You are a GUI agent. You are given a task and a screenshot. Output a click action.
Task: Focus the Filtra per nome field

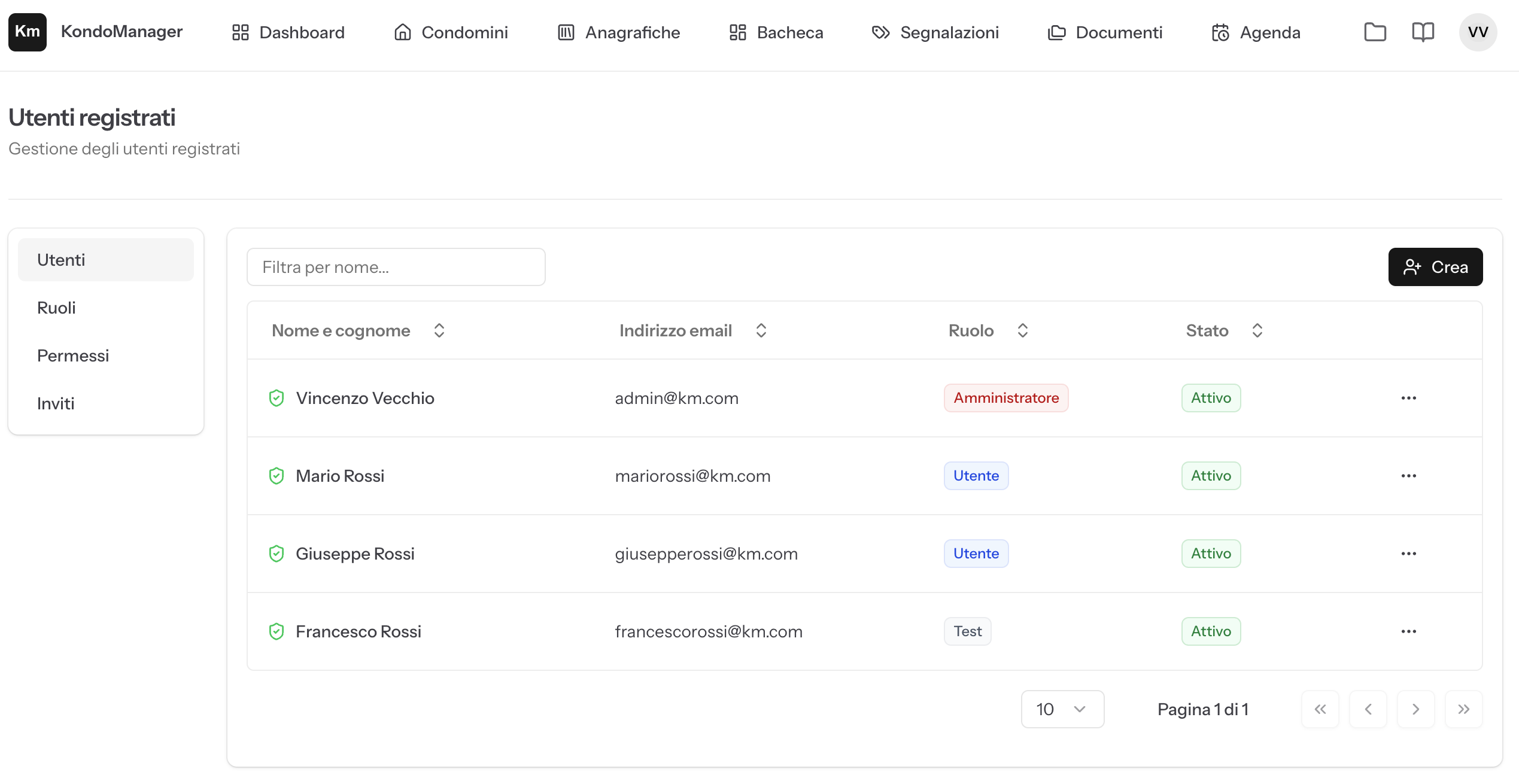tap(396, 267)
